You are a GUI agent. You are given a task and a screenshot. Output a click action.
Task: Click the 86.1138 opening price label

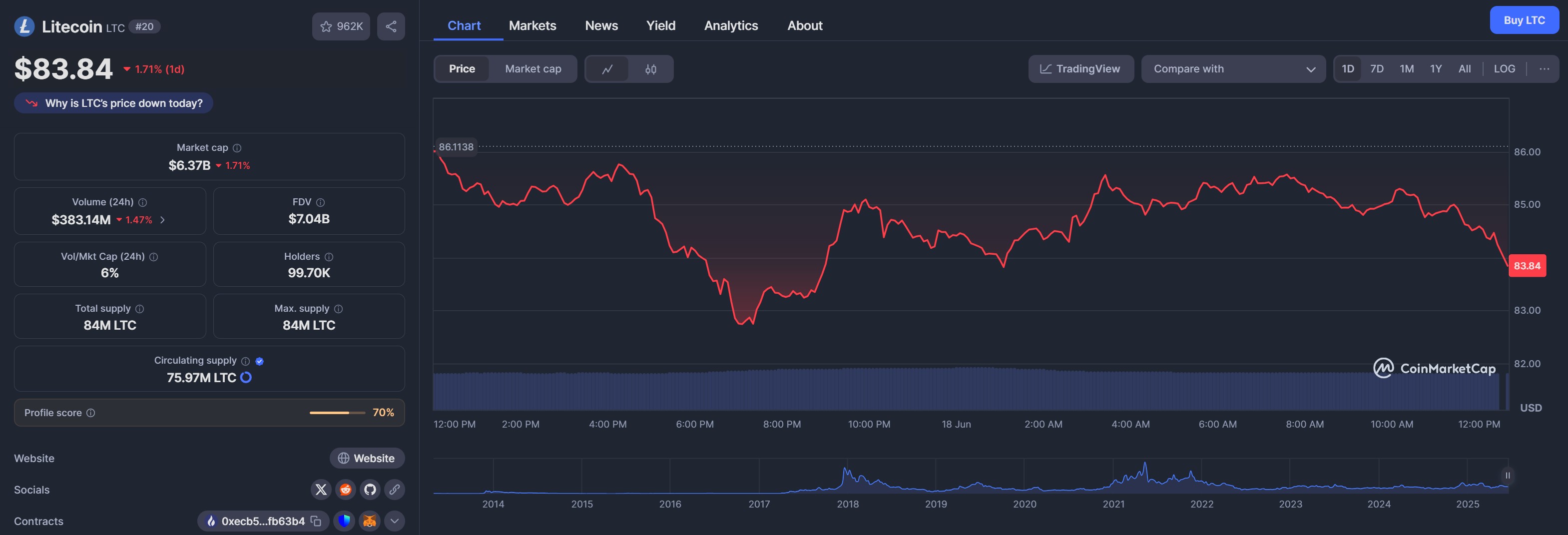(x=456, y=147)
